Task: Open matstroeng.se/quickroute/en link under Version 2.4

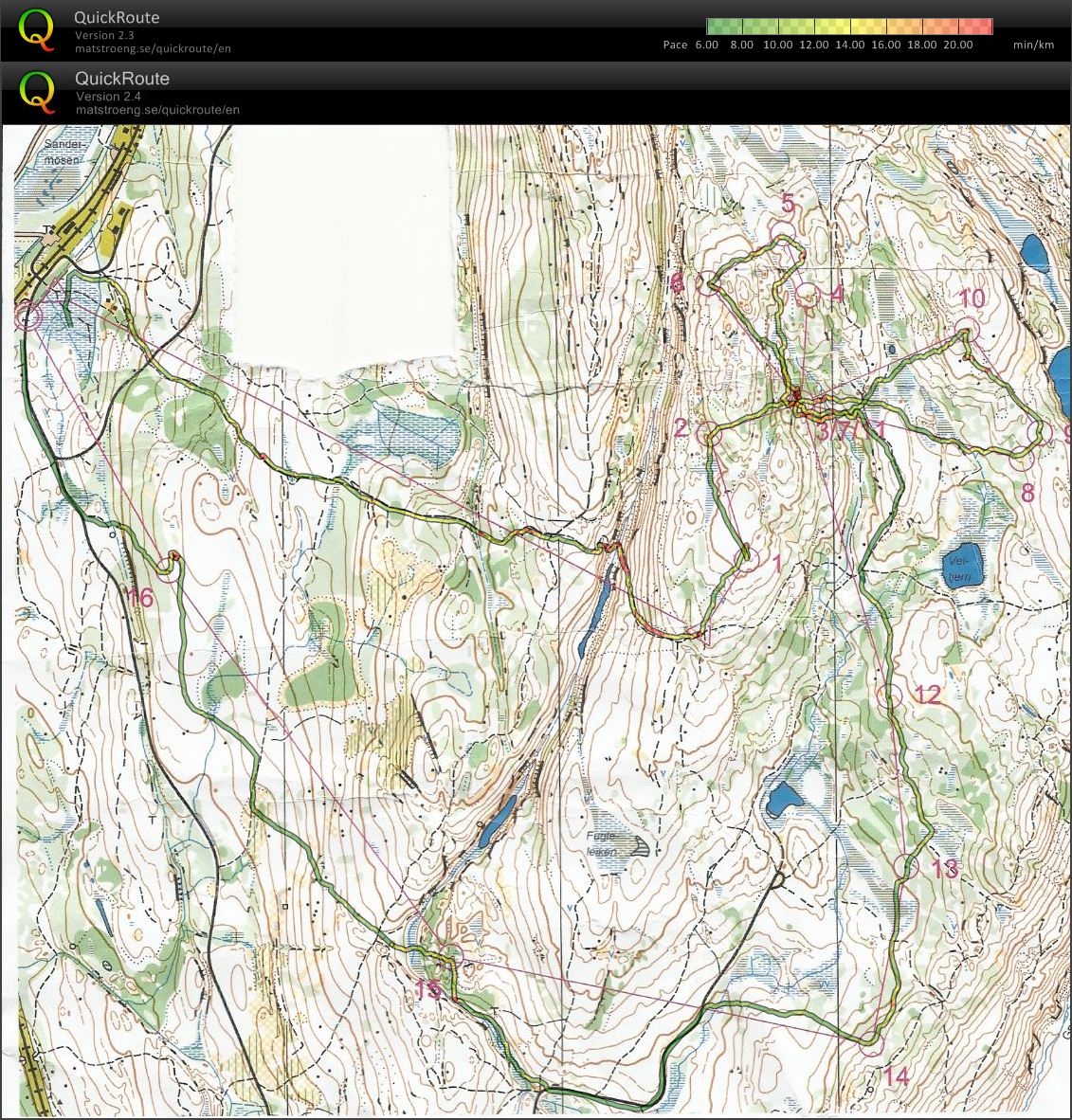Action: (157, 110)
